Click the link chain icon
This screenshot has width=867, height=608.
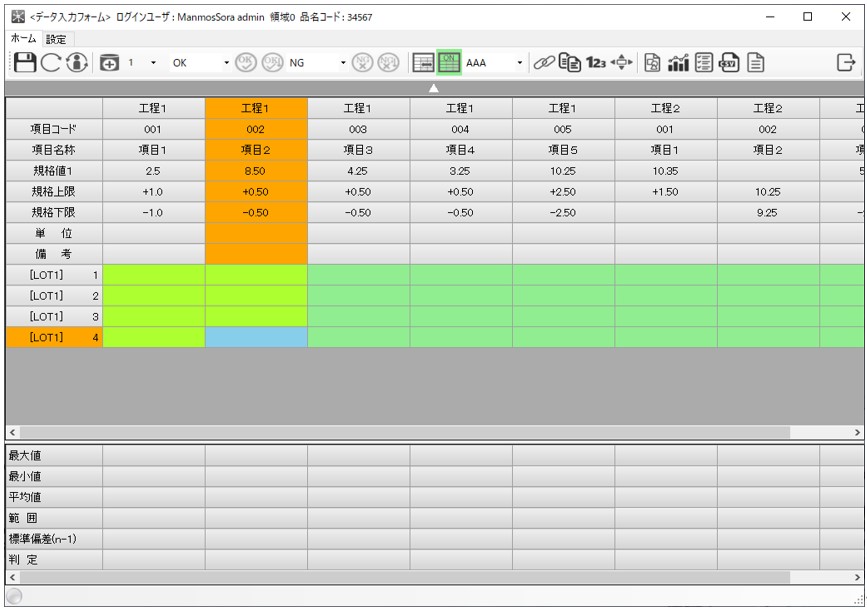tap(543, 63)
